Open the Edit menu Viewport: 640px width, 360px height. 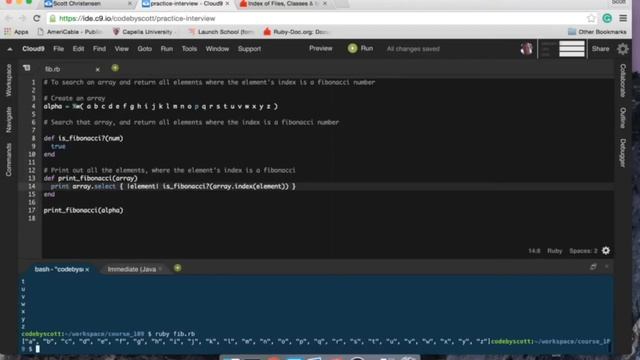pyautogui.click(x=78, y=49)
